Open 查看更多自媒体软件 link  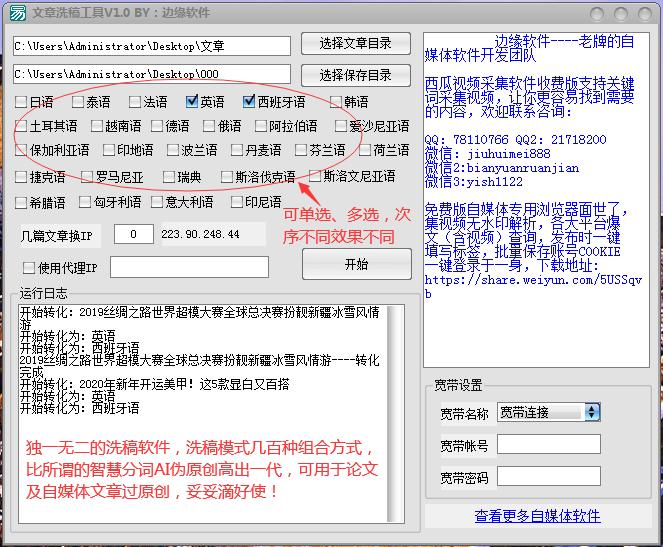(x=537, y=516)
